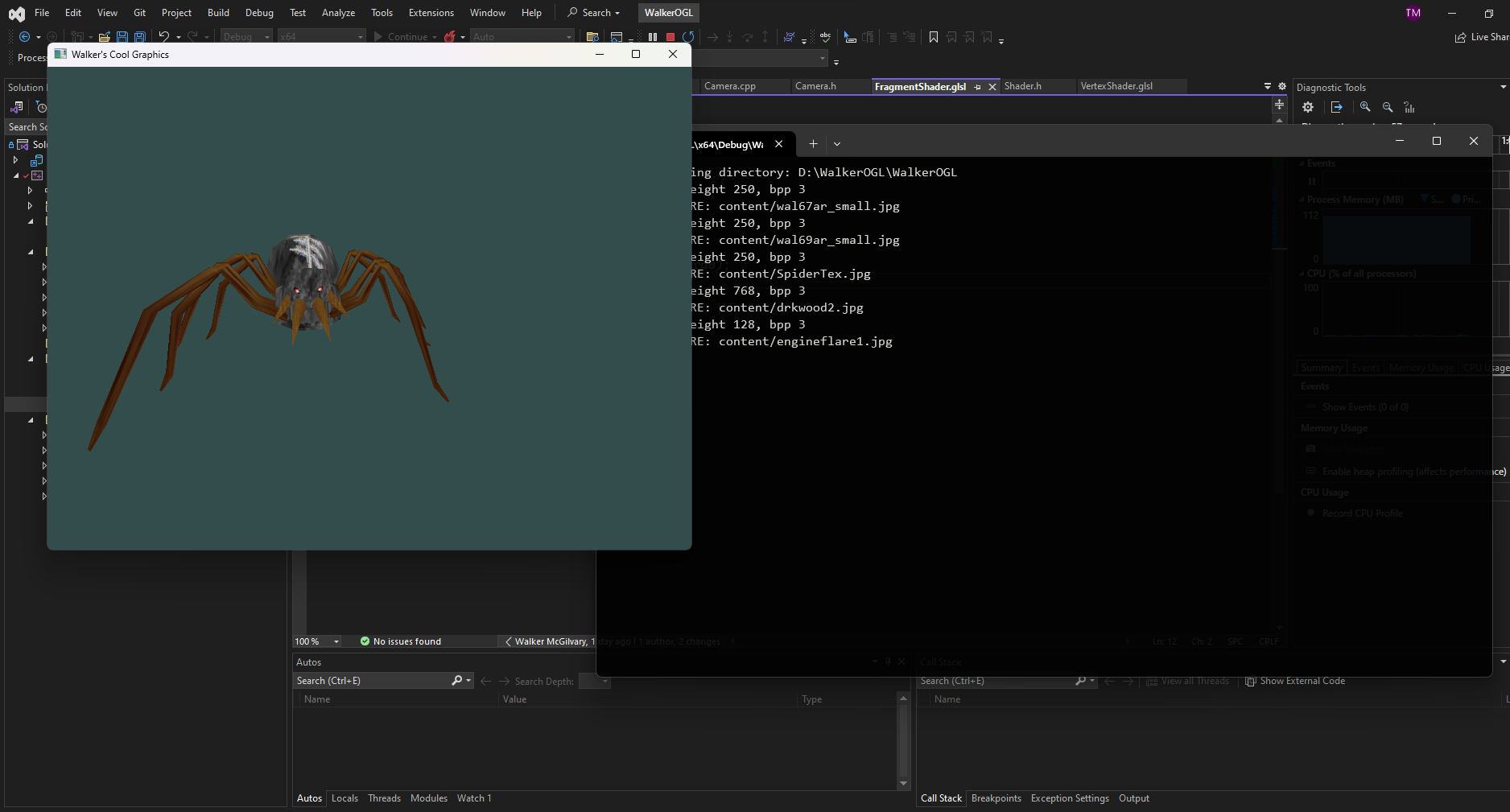Open the Debug menu

pos(259,13)
